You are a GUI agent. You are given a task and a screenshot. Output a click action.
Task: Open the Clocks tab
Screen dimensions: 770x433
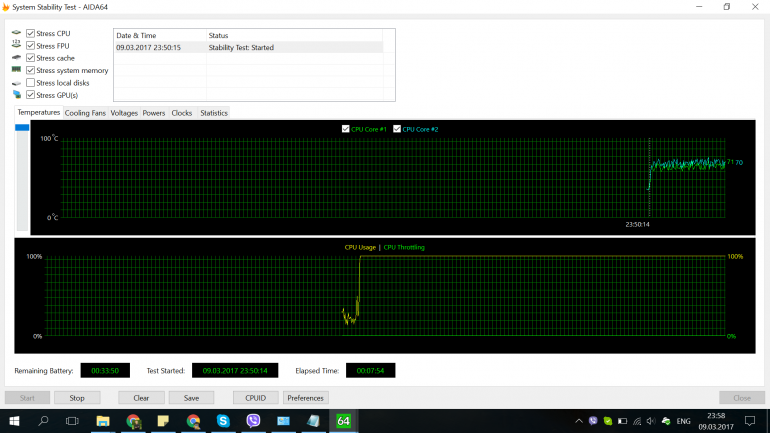182,113
